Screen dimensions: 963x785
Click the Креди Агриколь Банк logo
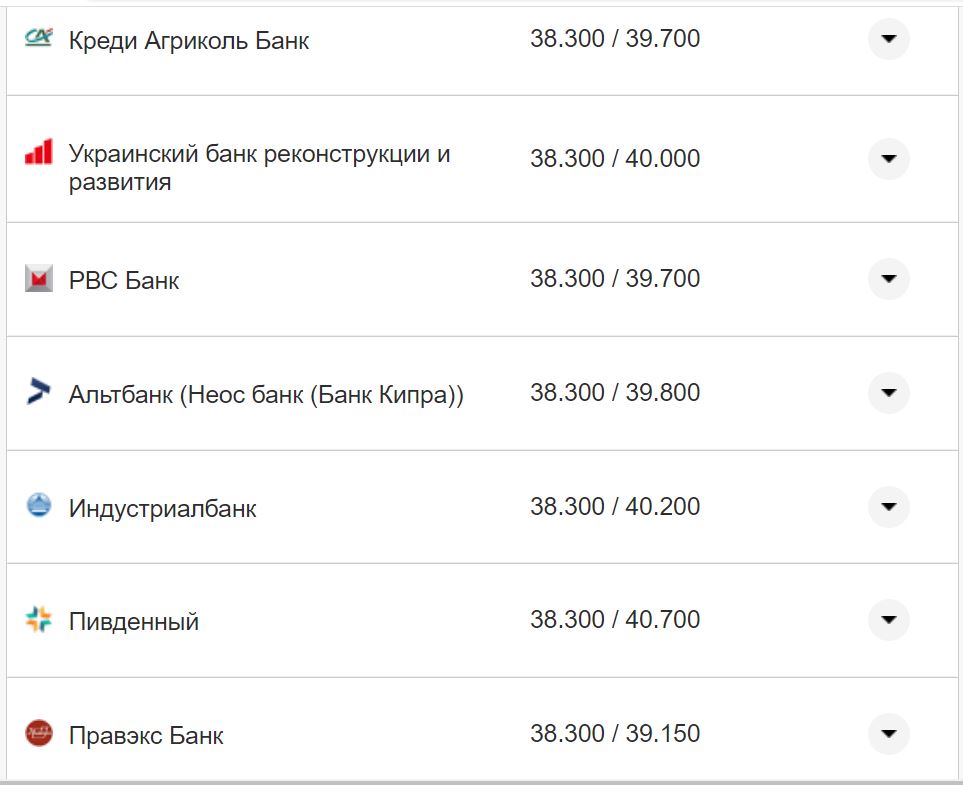tap(38, 35)
